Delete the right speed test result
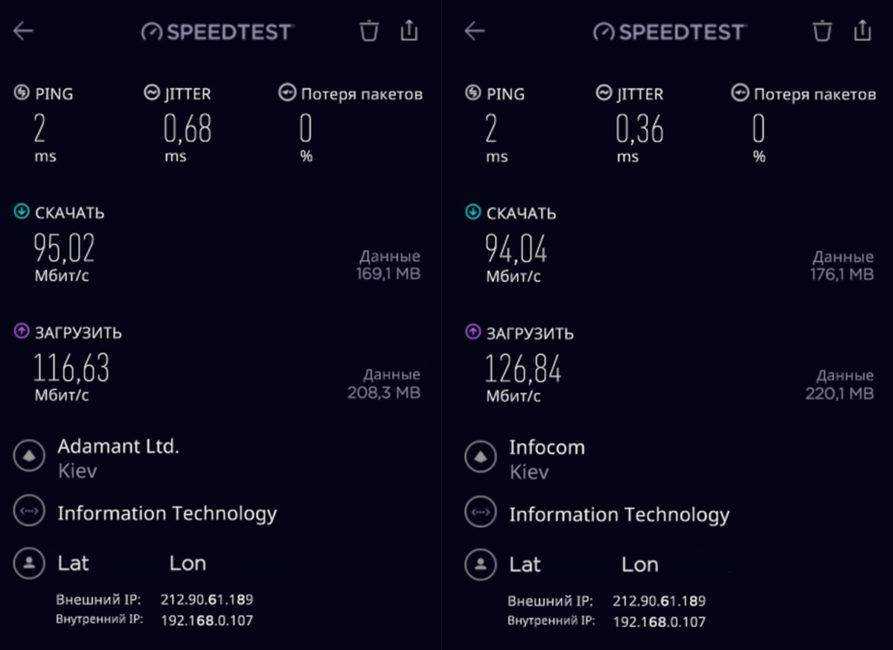 [x=822, y=31]
